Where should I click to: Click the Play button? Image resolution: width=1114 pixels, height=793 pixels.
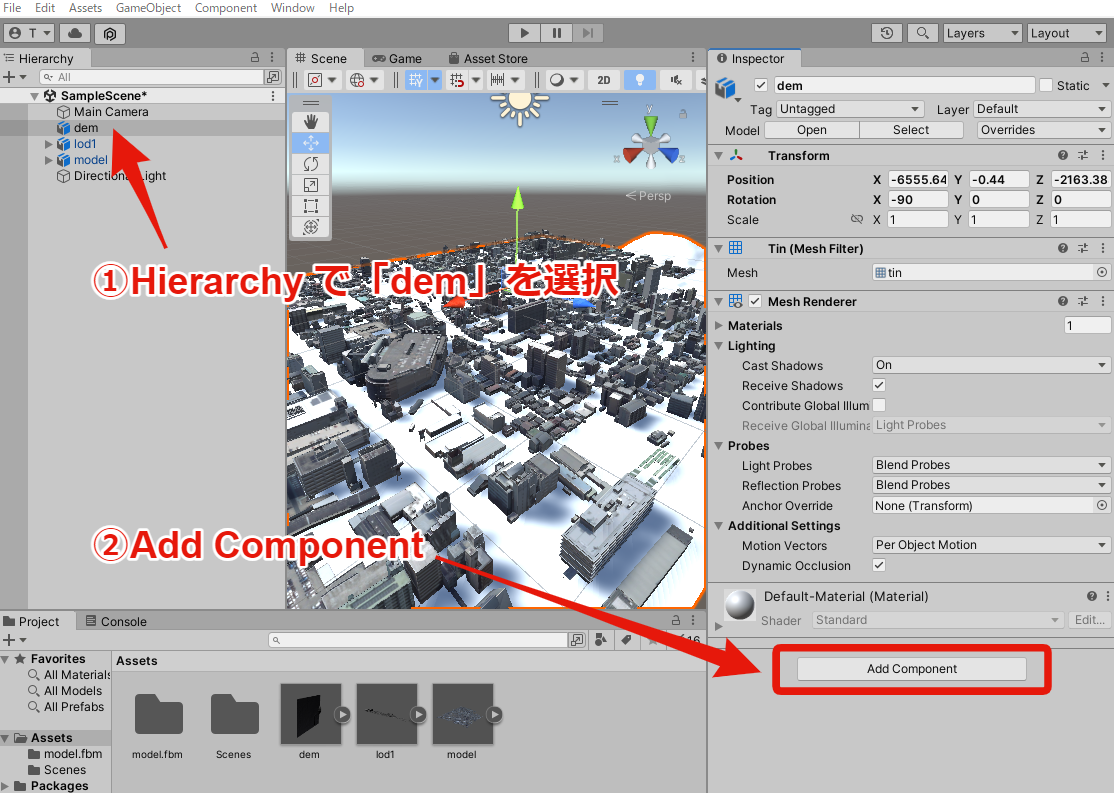coord(524,33)
